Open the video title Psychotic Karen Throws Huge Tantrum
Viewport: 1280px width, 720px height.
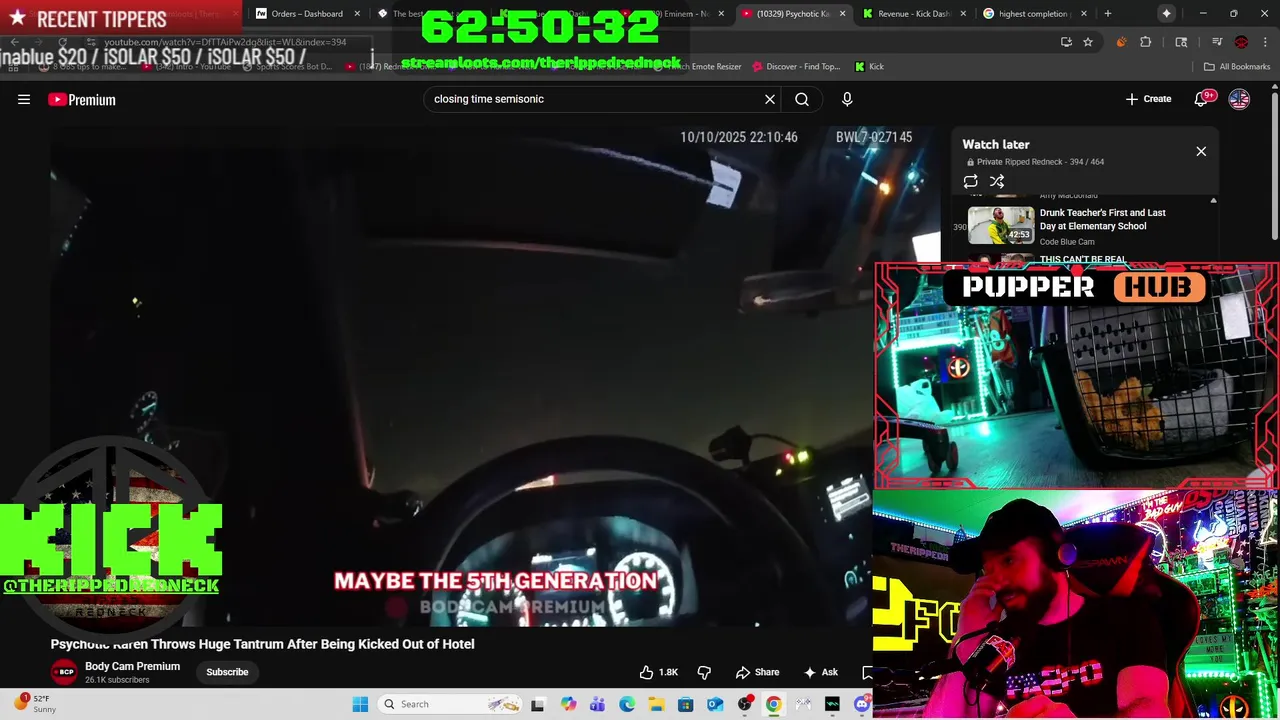262,644
